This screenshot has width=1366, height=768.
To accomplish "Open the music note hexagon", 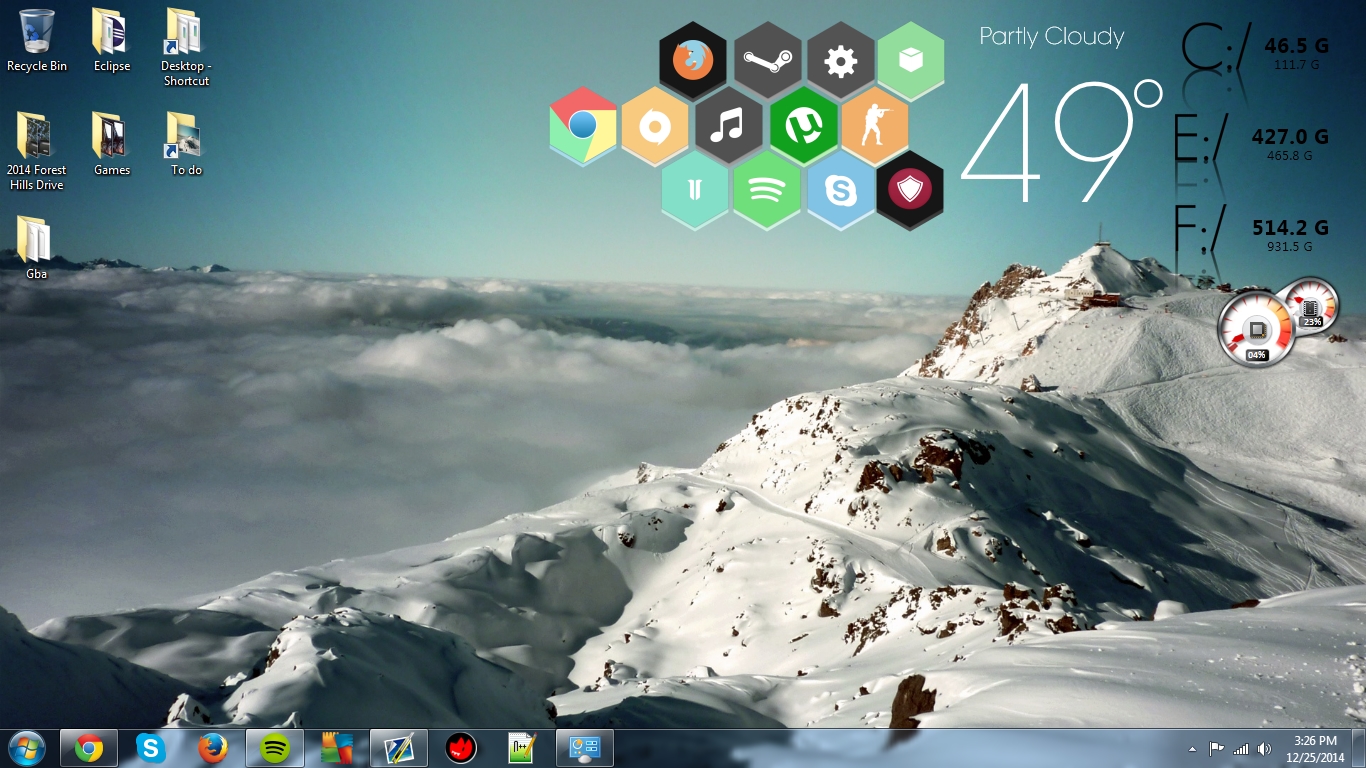I will tap(729, 126).
